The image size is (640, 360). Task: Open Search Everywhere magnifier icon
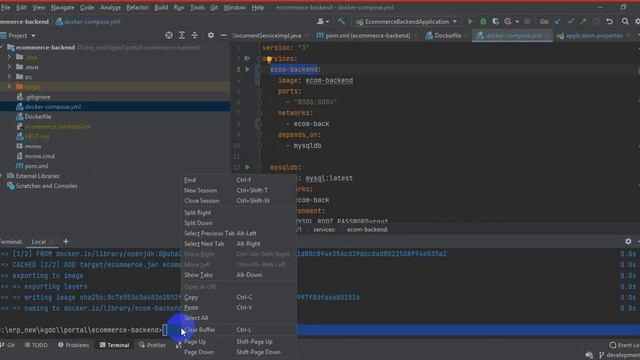pyautogui.click(x=625, y=22)
